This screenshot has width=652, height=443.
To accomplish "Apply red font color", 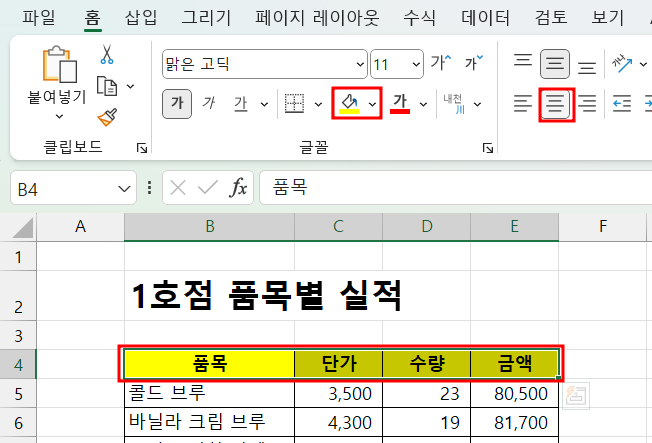I will pyautogui.click(x=400, y=104).
